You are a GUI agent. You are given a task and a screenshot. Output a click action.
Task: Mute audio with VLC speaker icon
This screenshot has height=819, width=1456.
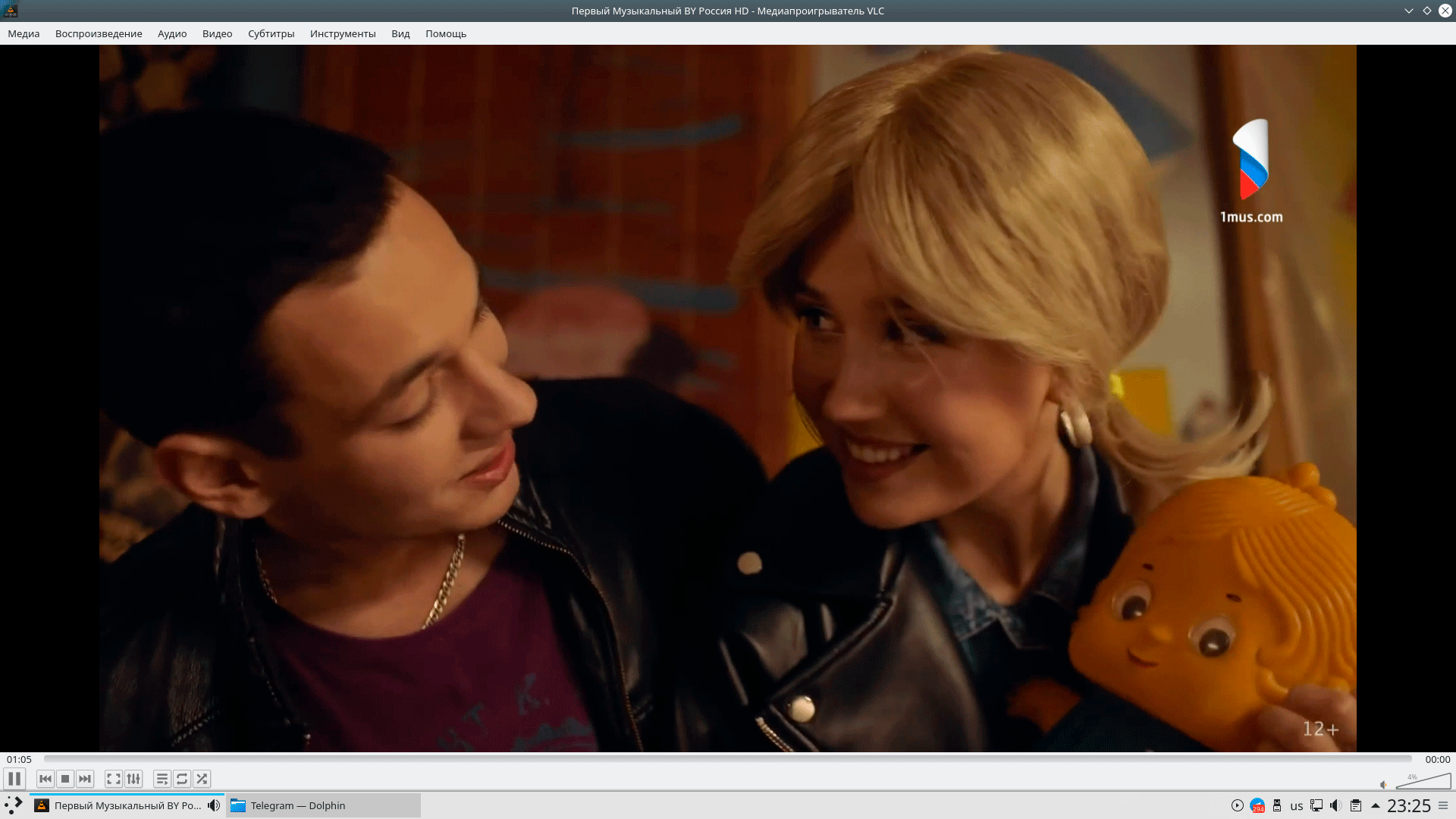pos(1383,785)
